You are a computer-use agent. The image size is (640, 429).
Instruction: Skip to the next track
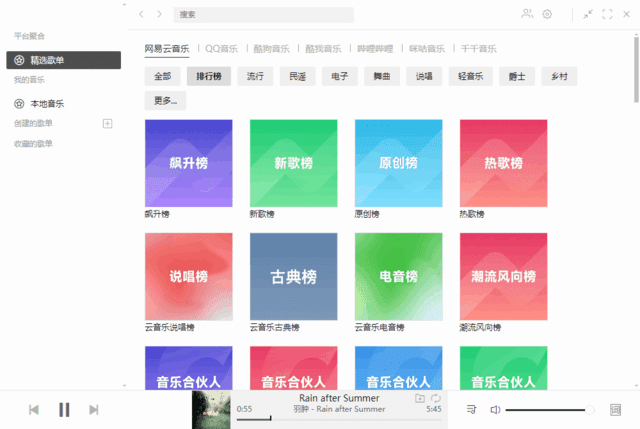94,409
